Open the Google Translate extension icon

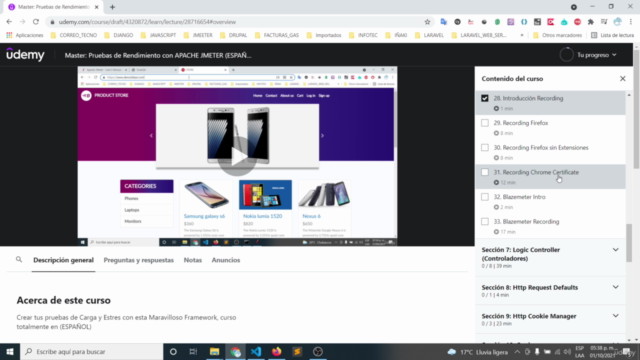click(x=444, y=22)
